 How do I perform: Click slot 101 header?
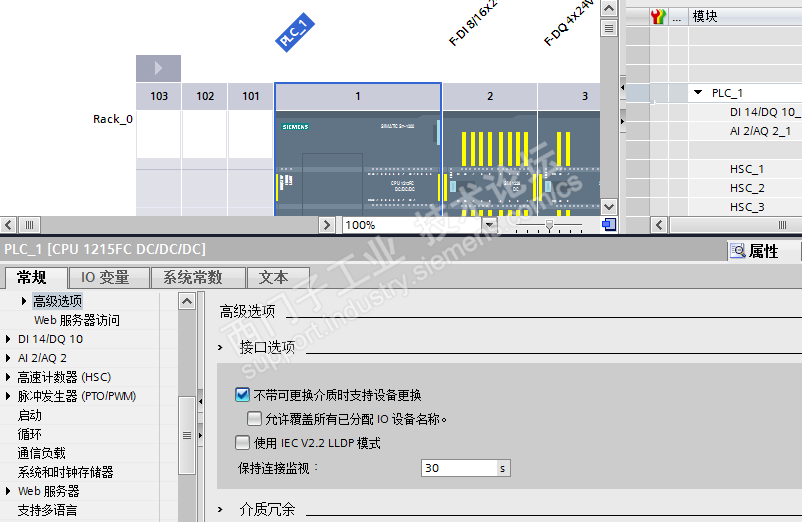click(x=251, y=96)
